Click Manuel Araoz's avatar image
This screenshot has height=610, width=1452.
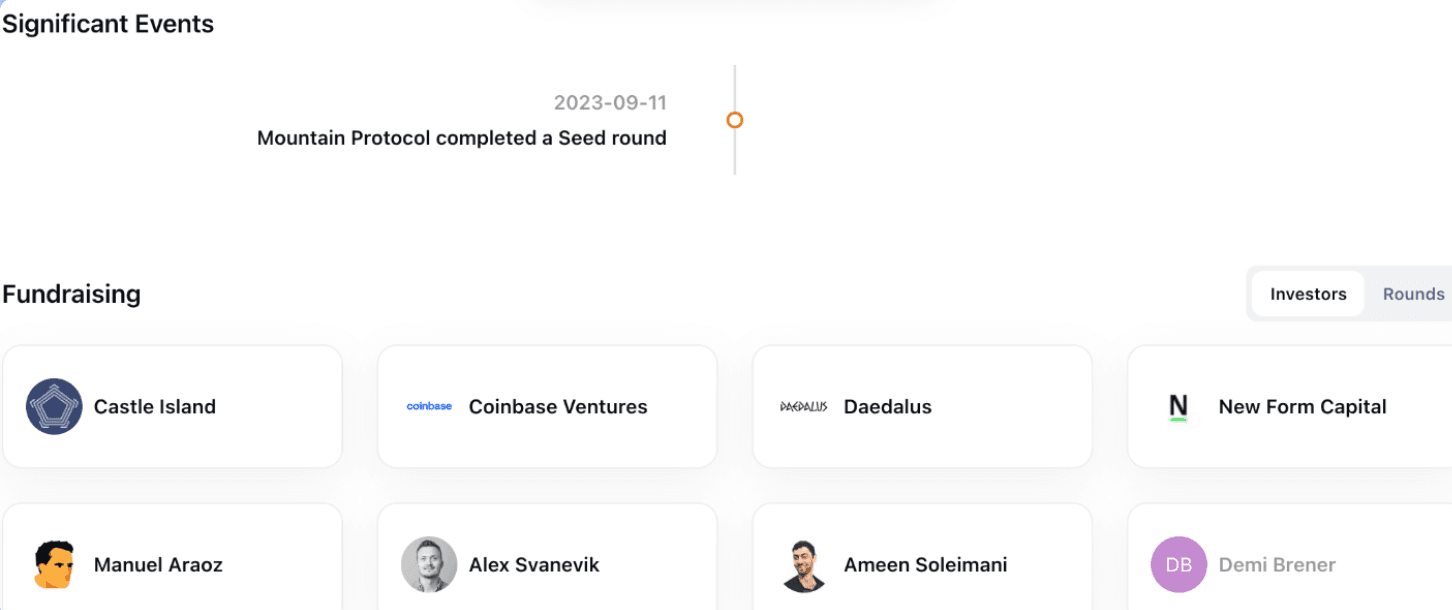pos(54,564)
